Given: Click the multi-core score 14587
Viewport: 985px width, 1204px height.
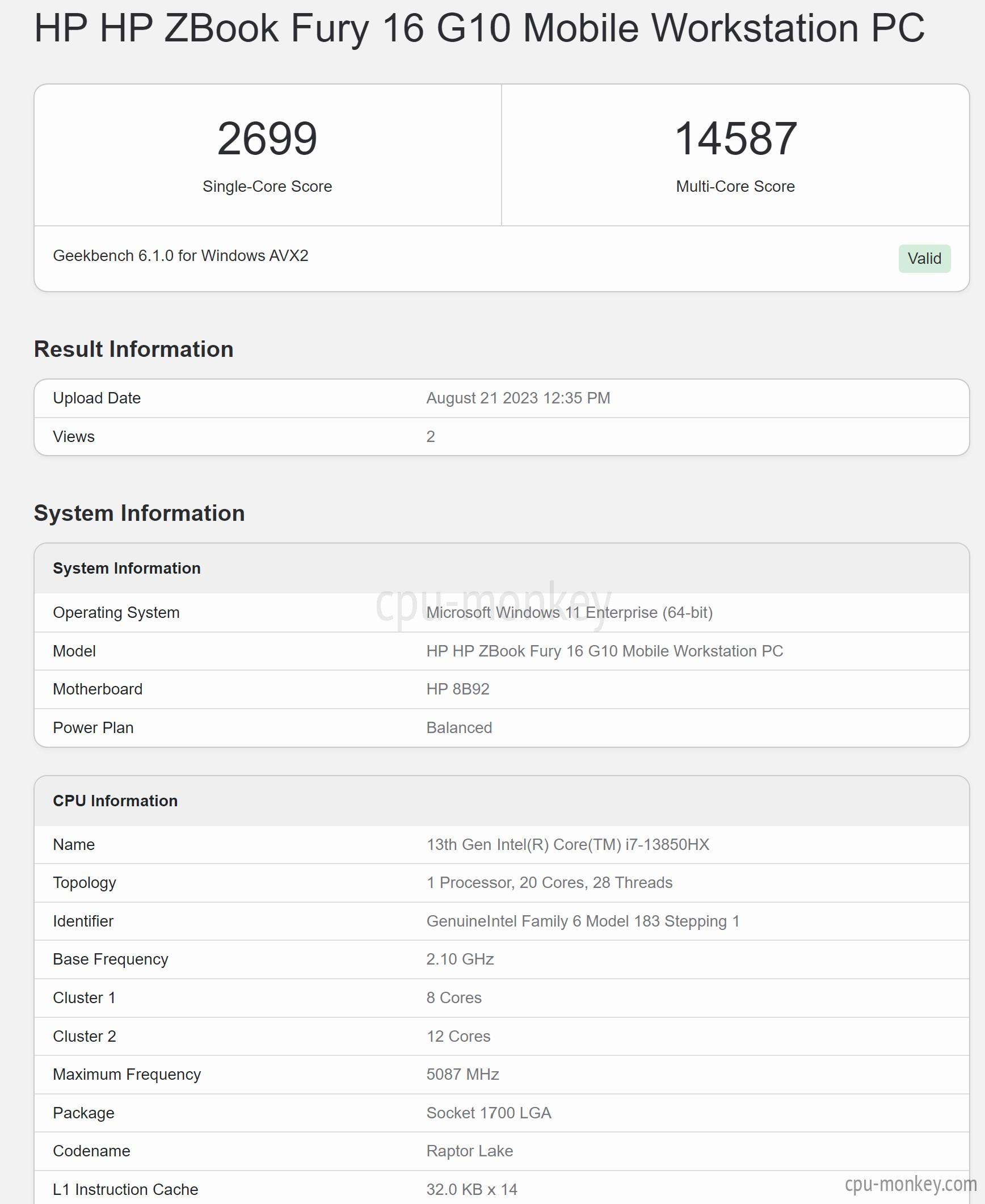Looking at the screenshot, I should pyautogui.click(x=735, y=138).
